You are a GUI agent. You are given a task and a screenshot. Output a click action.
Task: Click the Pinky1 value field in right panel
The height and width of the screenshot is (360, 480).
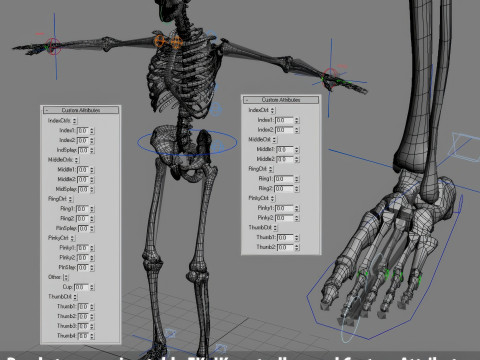tap(284, 208)
